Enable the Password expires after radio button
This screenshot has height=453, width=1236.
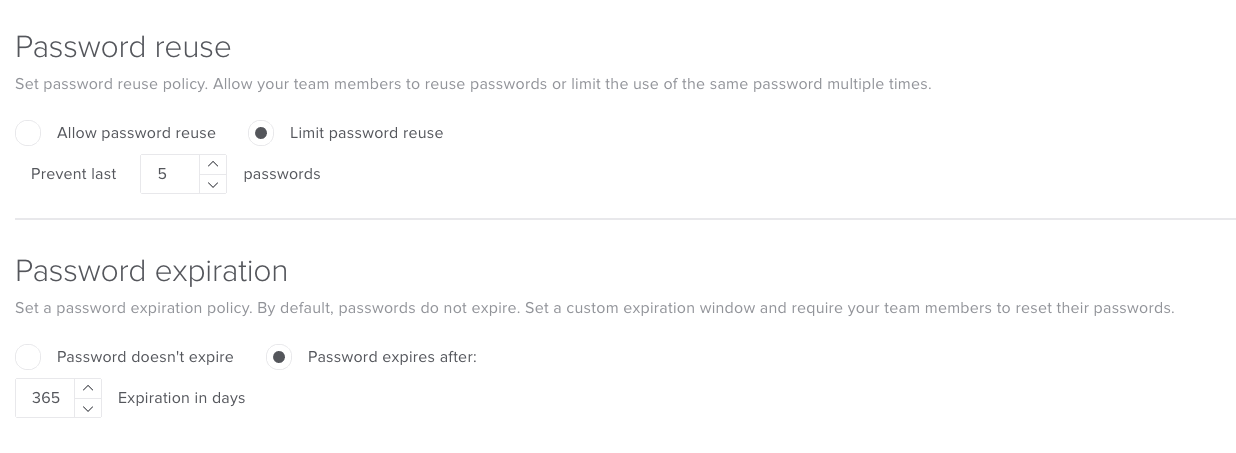click(279, 357)
